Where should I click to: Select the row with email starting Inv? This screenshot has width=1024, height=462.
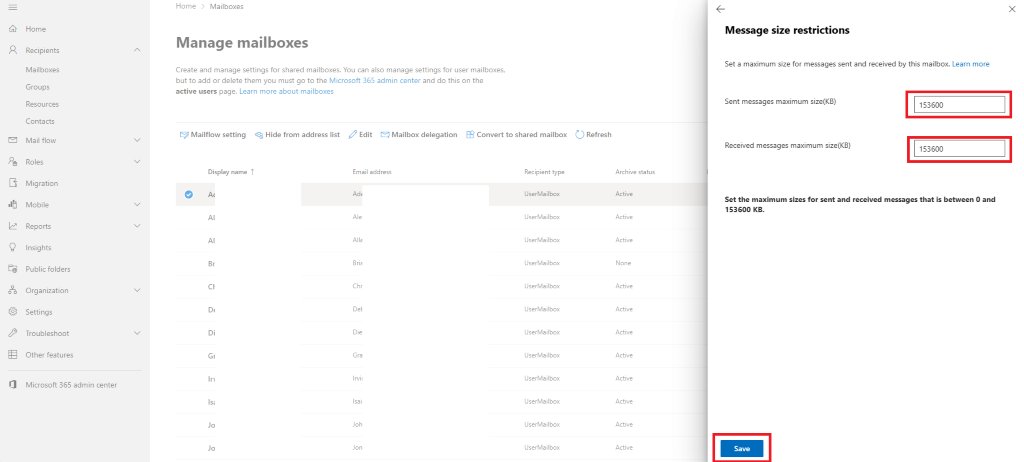coord(441,378)
